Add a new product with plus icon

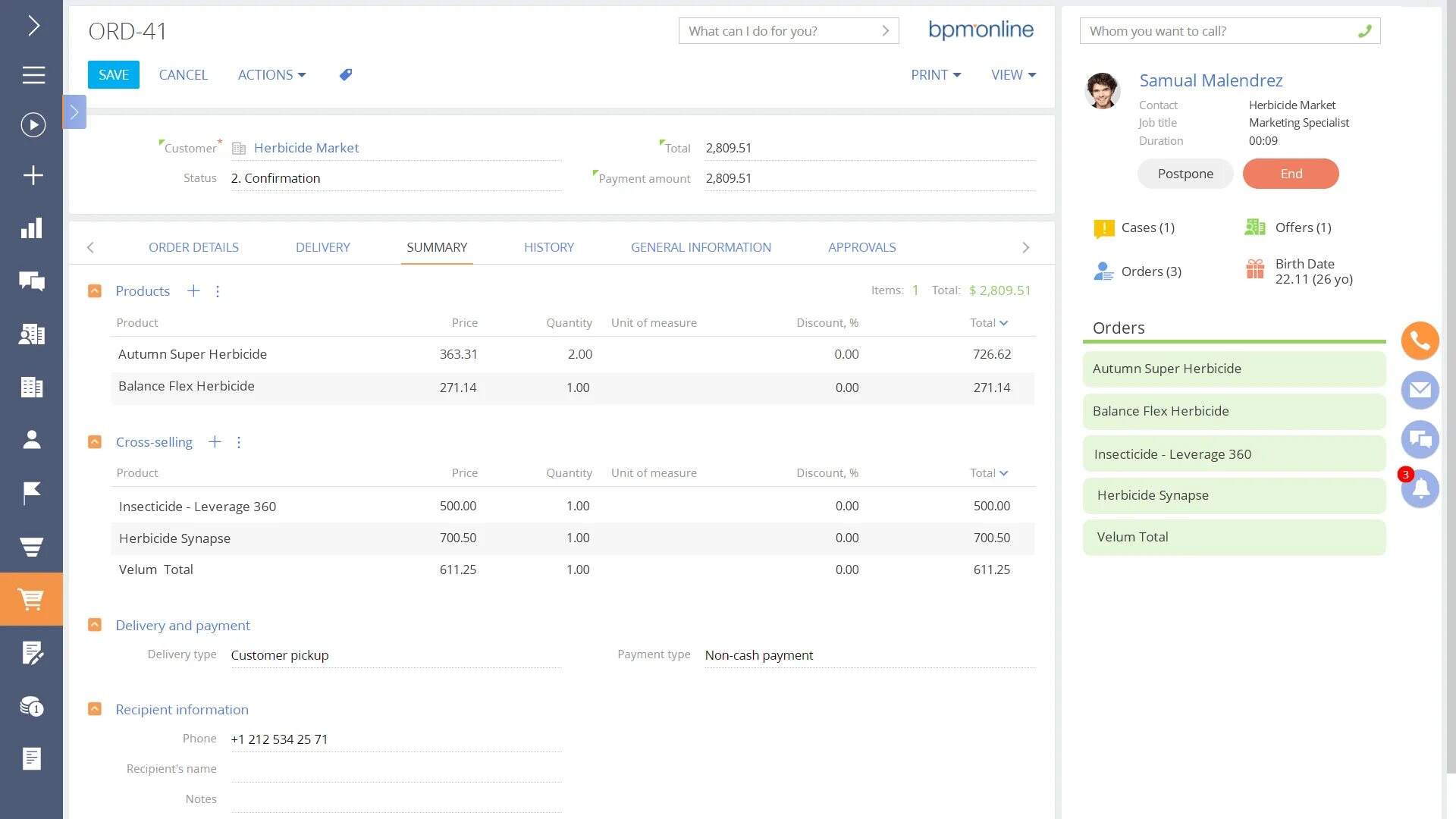point(193,291)
